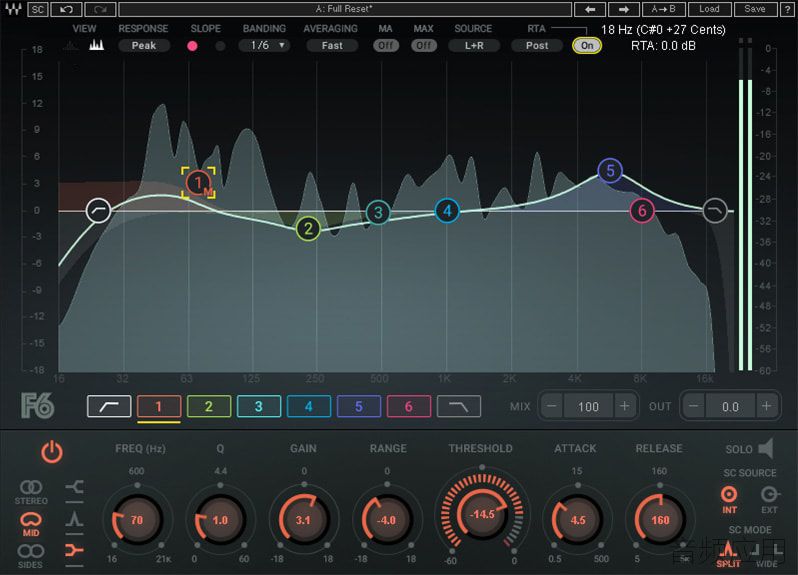Increase Mix with plus button
The width and height of the screenshot is (798, 575).
click(x=624, y=406)
